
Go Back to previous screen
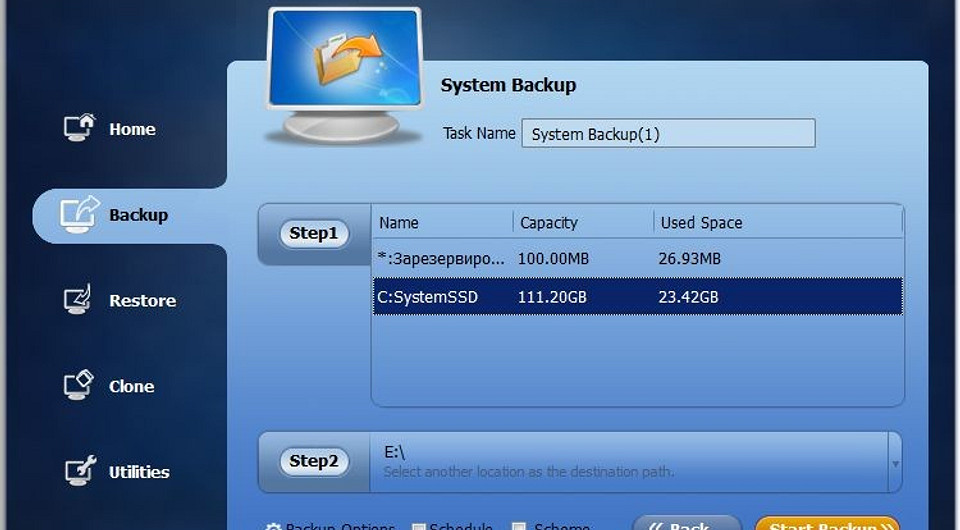(686, 524)
